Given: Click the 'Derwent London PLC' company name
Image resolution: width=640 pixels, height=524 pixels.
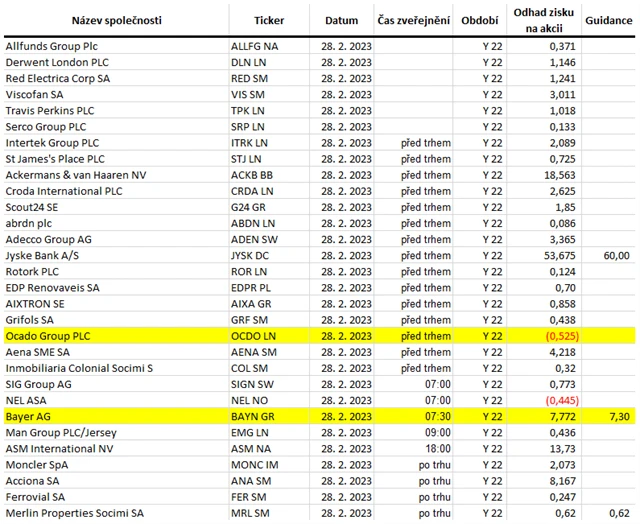Looking at the screenshot, I should pos(57,62).
